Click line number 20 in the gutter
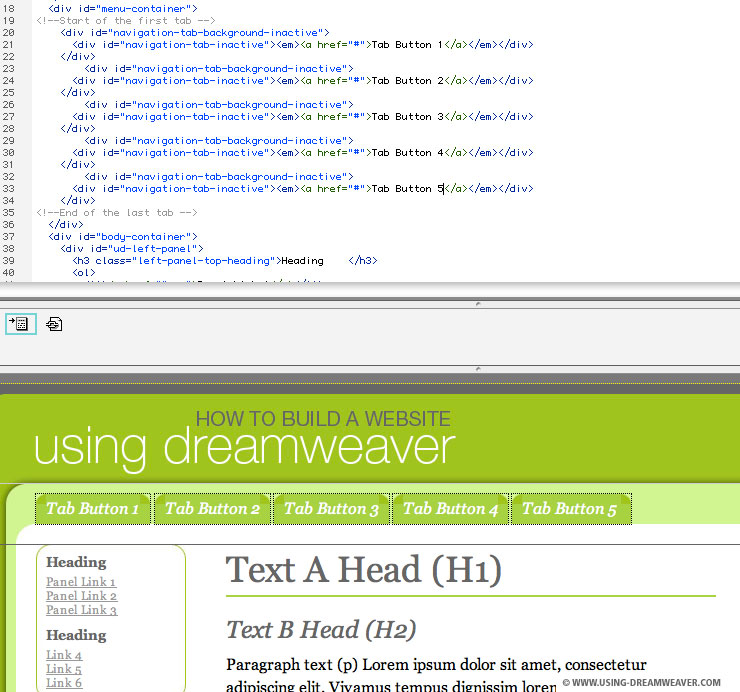 8,33
